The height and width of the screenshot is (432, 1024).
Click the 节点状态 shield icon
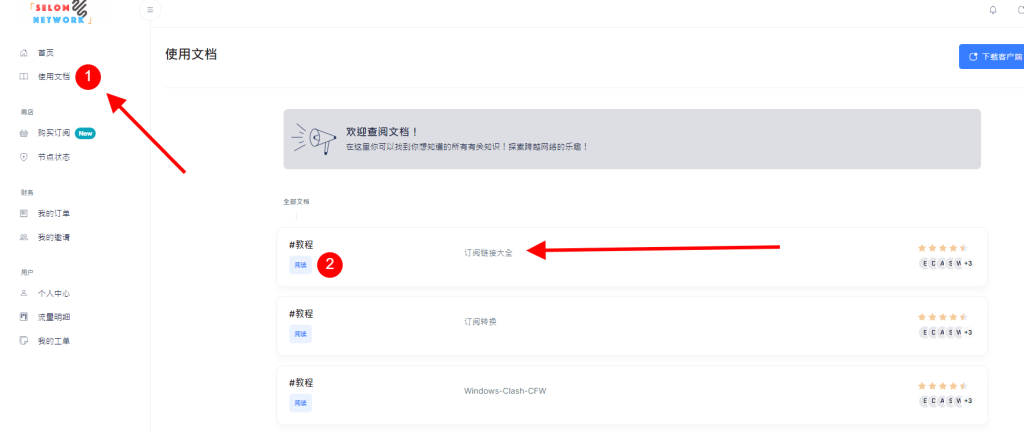[24, 157]
